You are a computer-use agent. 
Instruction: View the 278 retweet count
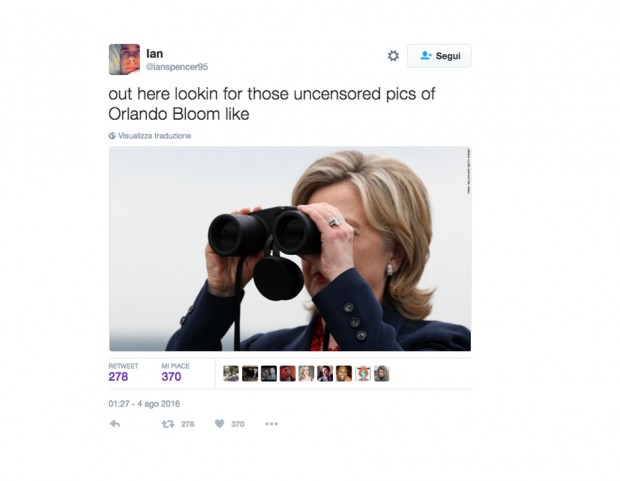coord(118,376)
